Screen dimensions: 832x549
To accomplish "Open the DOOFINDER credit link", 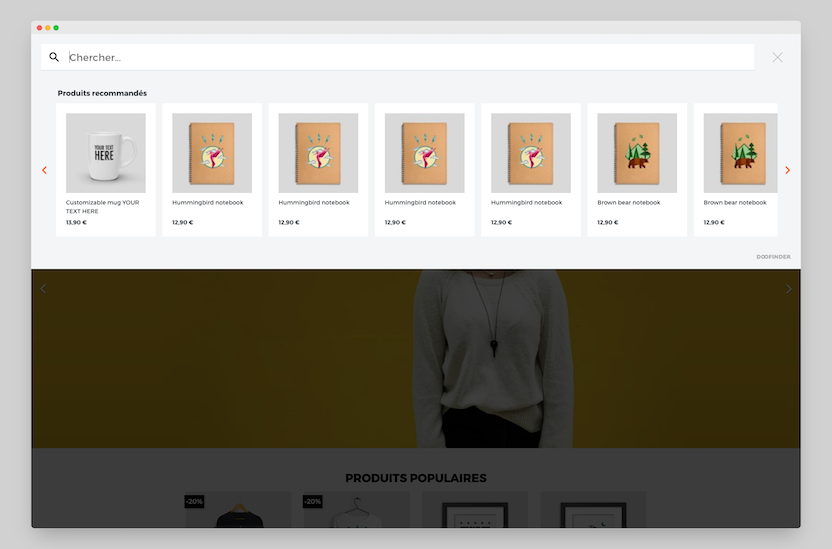I will 773,257.
